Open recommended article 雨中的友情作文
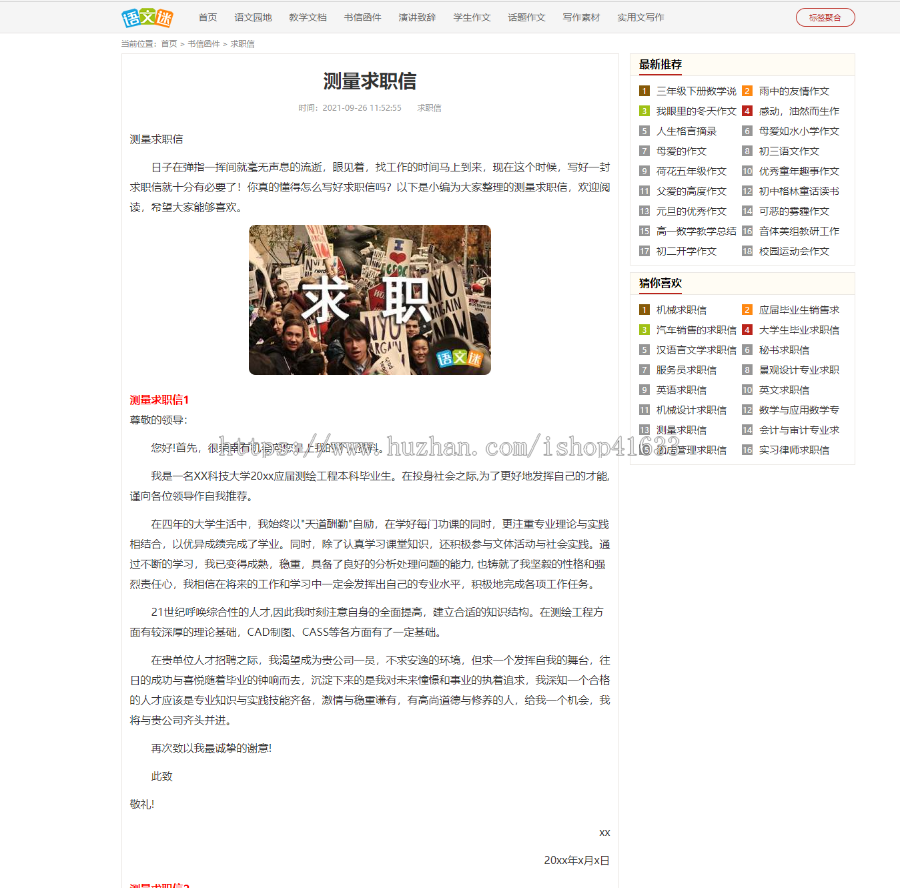This screenshot has height=888, width=900. [x=794, y=91]
